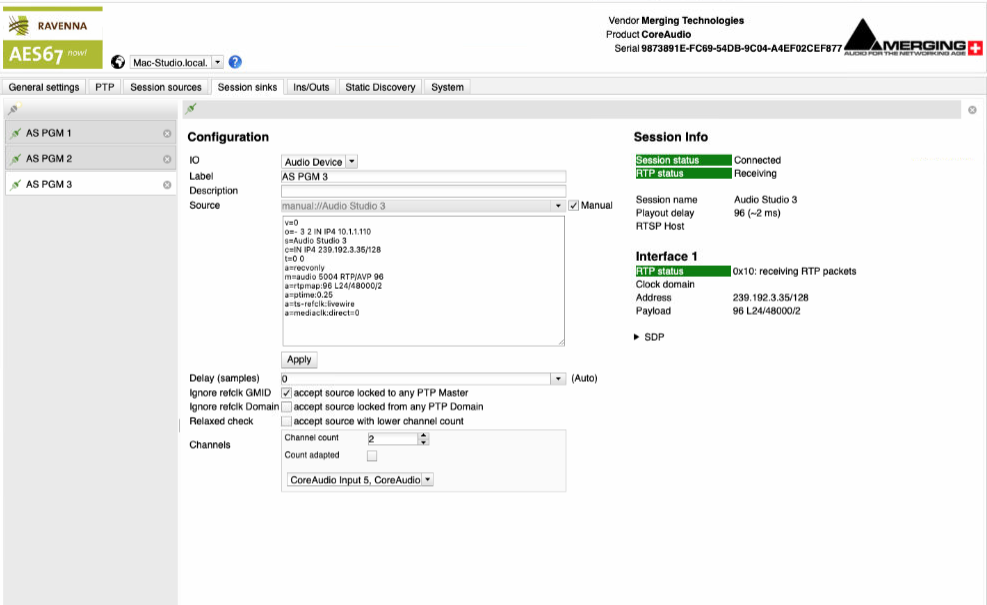Click the Product CoreAudio text
987x605 pixels.
tap(648, 35)
